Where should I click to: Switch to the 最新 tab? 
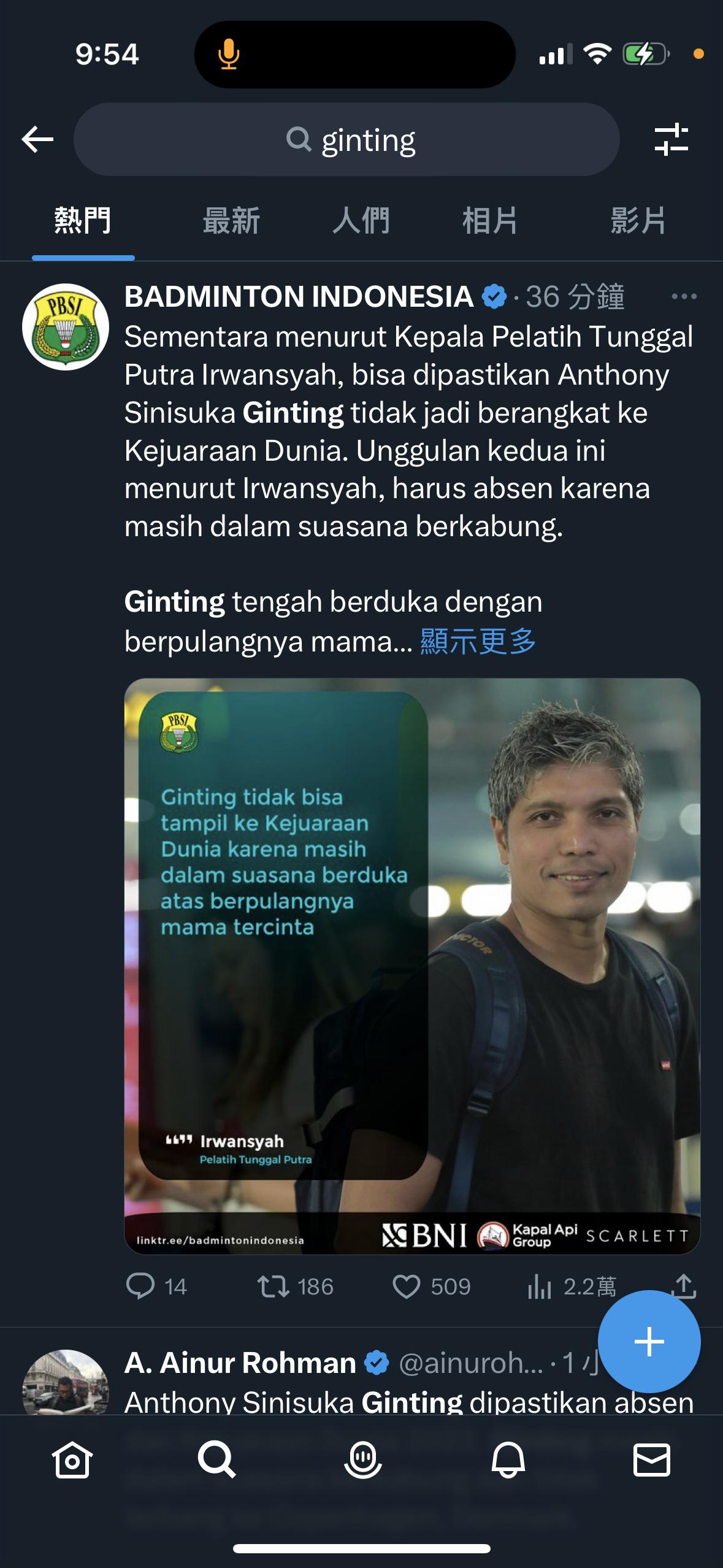[x=231, y=221]
